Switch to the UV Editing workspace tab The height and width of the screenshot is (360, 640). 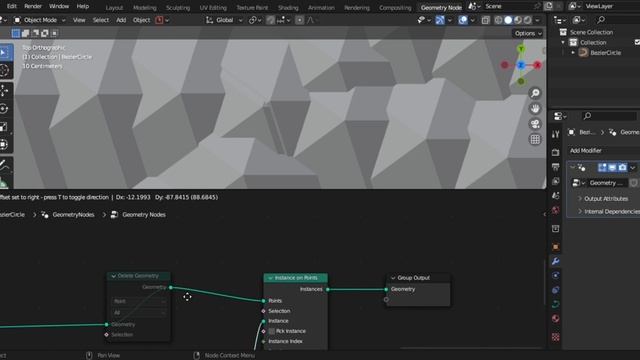[x=213, y=7]
